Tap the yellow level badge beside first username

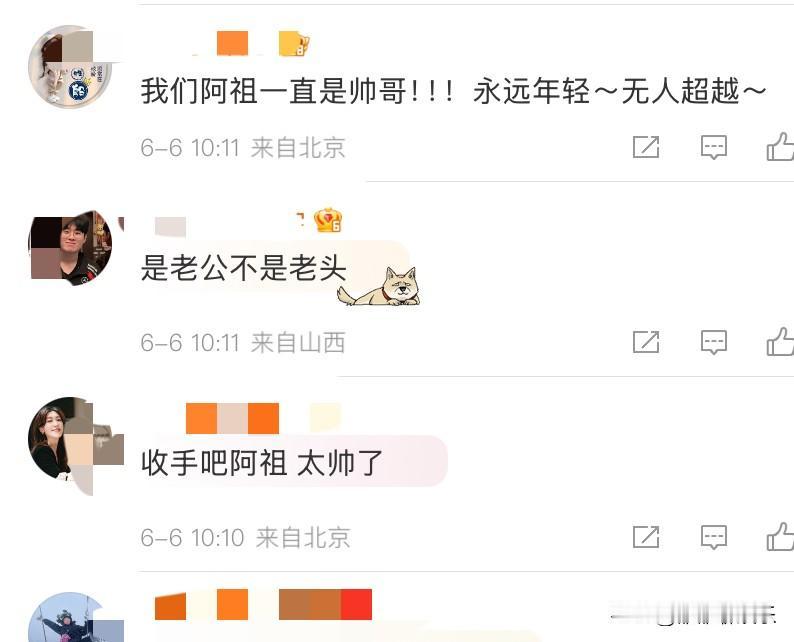click(x=294, y=44)
